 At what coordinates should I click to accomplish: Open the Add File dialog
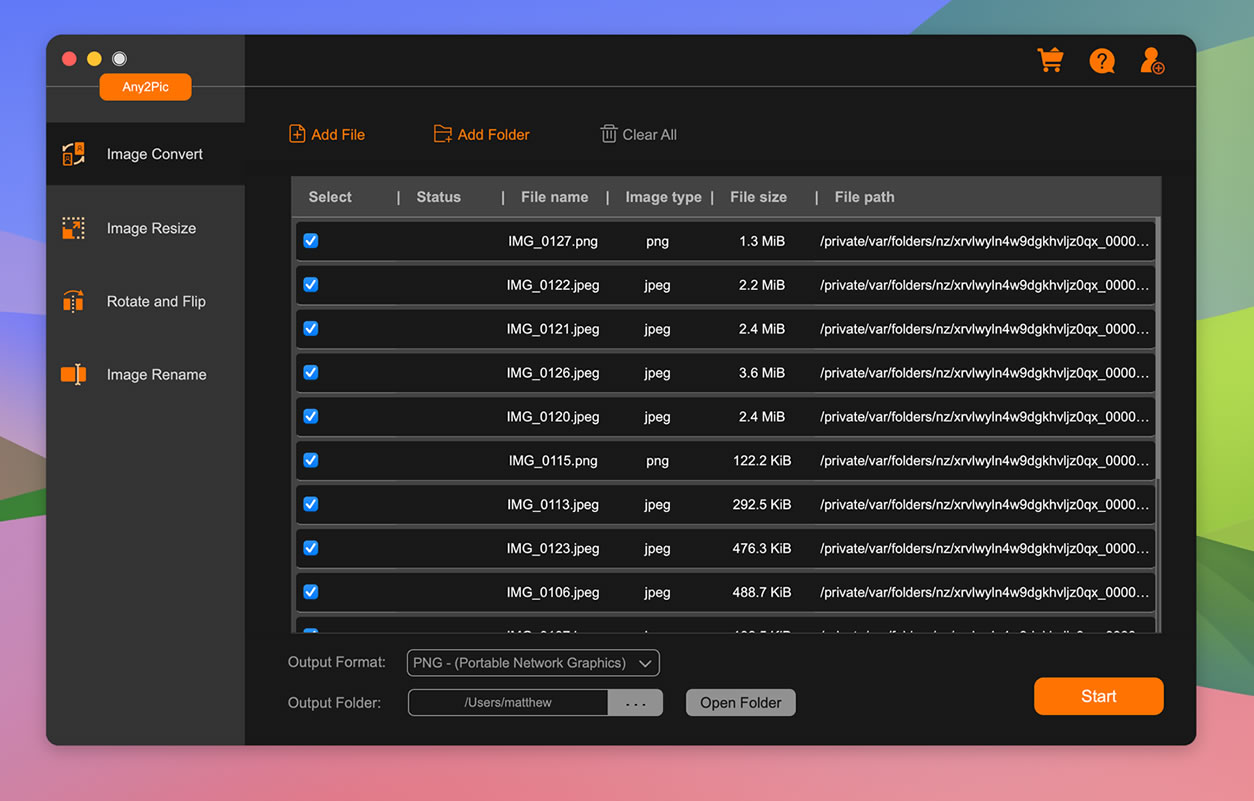325,134
